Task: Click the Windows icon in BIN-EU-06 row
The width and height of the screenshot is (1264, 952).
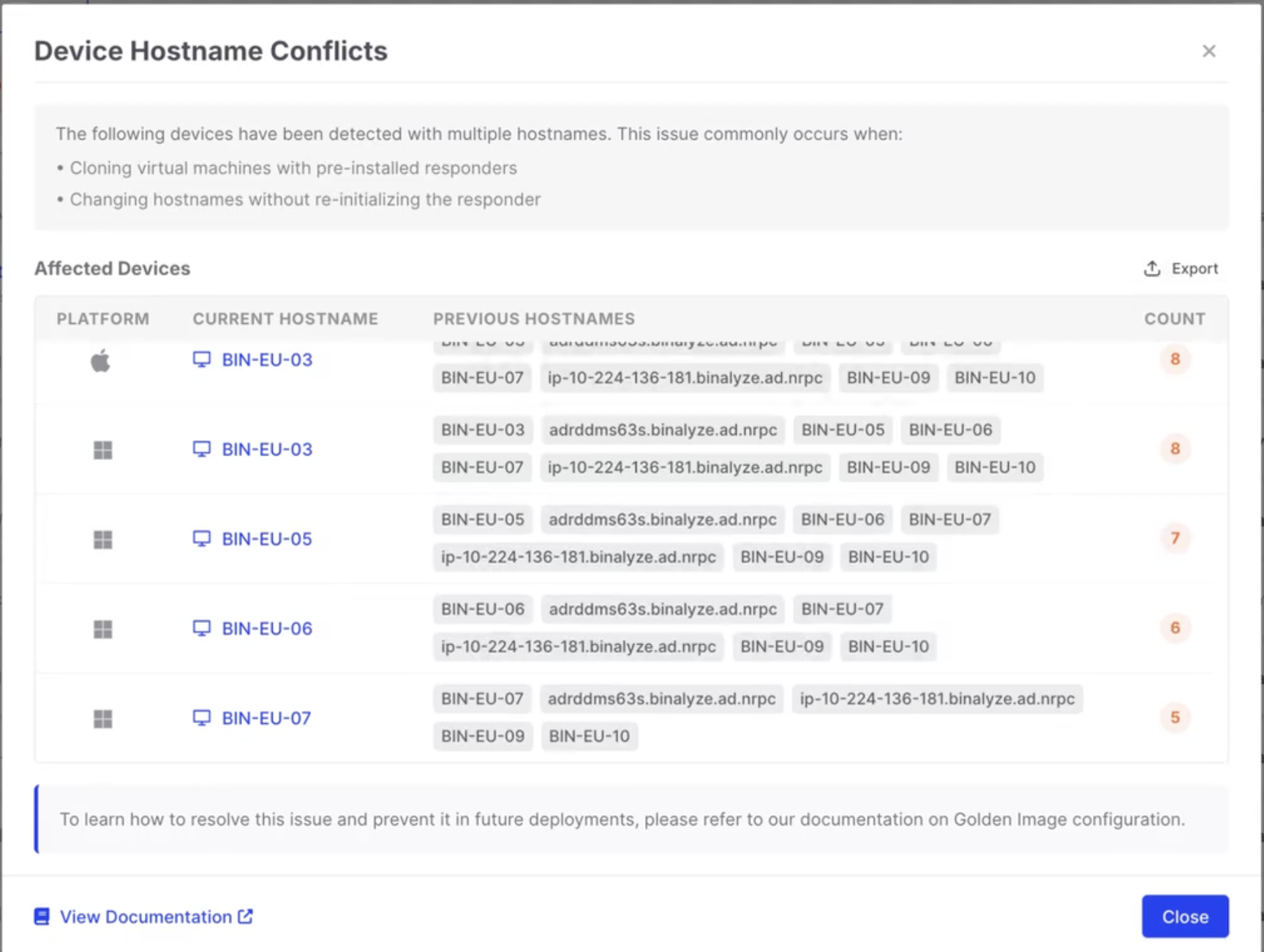Action: 103,629
